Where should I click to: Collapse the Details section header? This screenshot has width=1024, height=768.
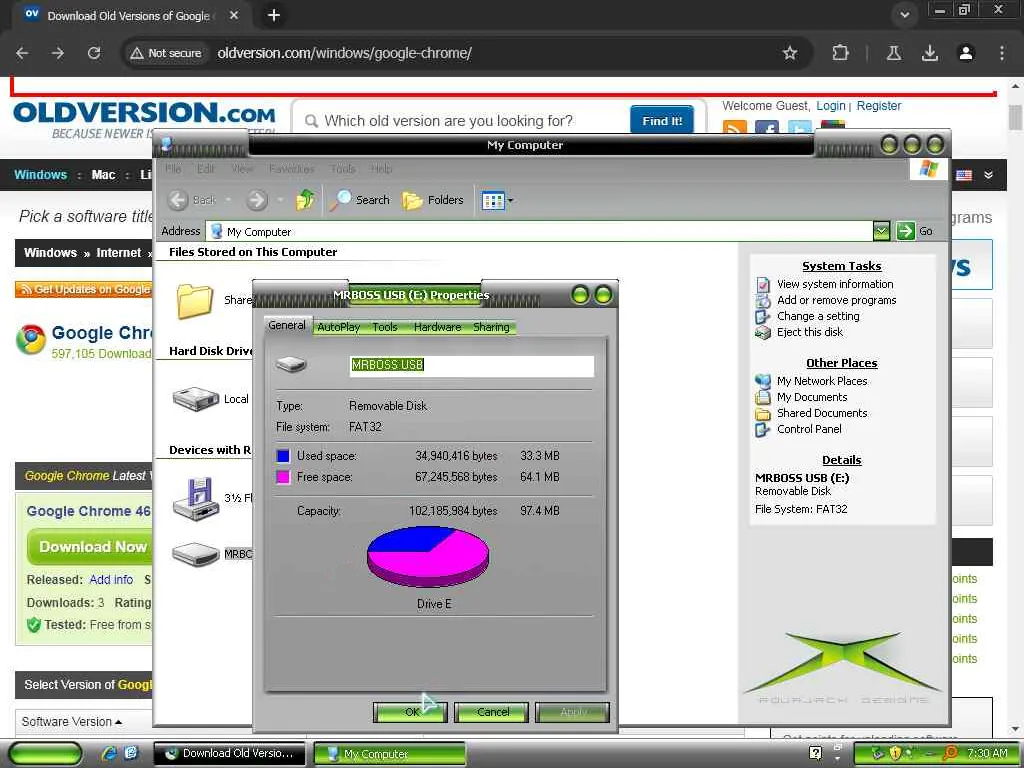841,460
